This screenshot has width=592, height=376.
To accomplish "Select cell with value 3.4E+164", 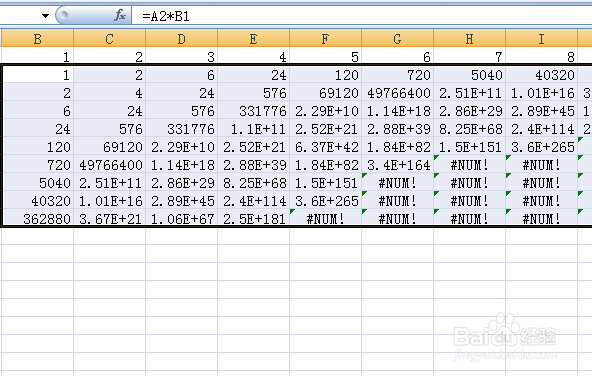I will pyautogui.click(x=398, y=165).
